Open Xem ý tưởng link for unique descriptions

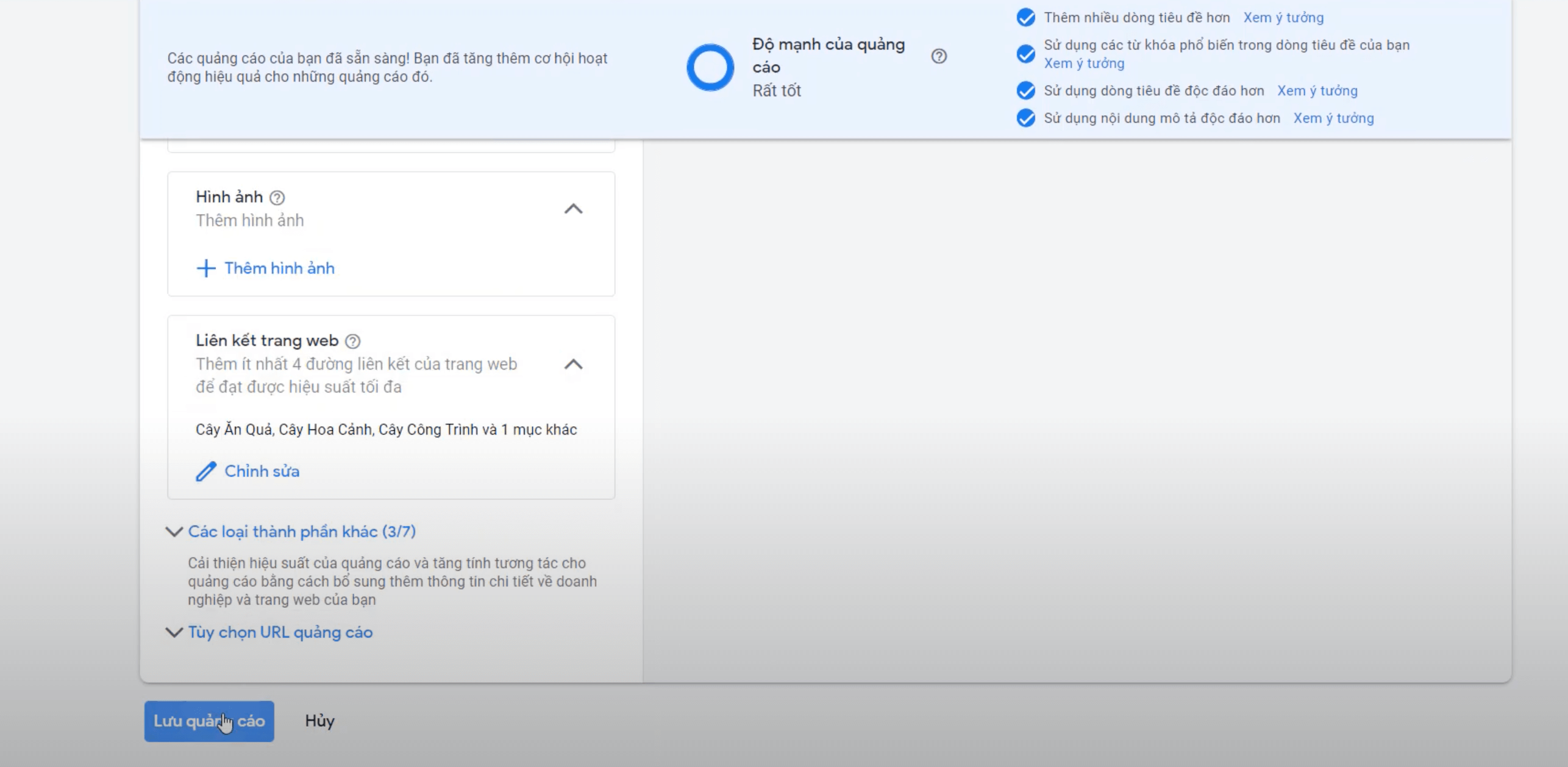(x=1333, y=118)
